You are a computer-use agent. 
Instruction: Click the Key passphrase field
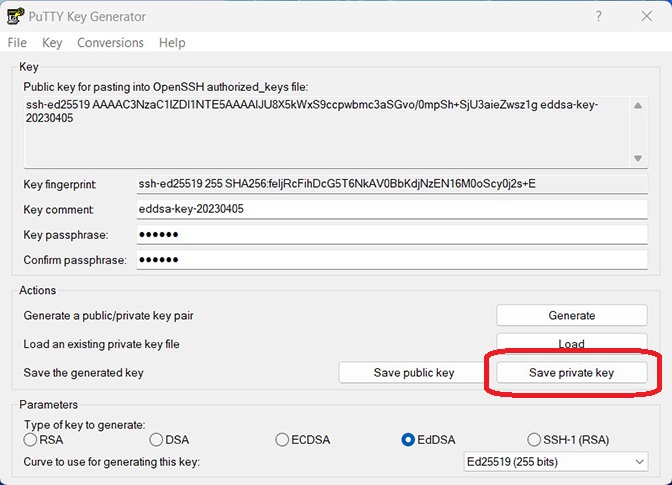pos(392,234)
